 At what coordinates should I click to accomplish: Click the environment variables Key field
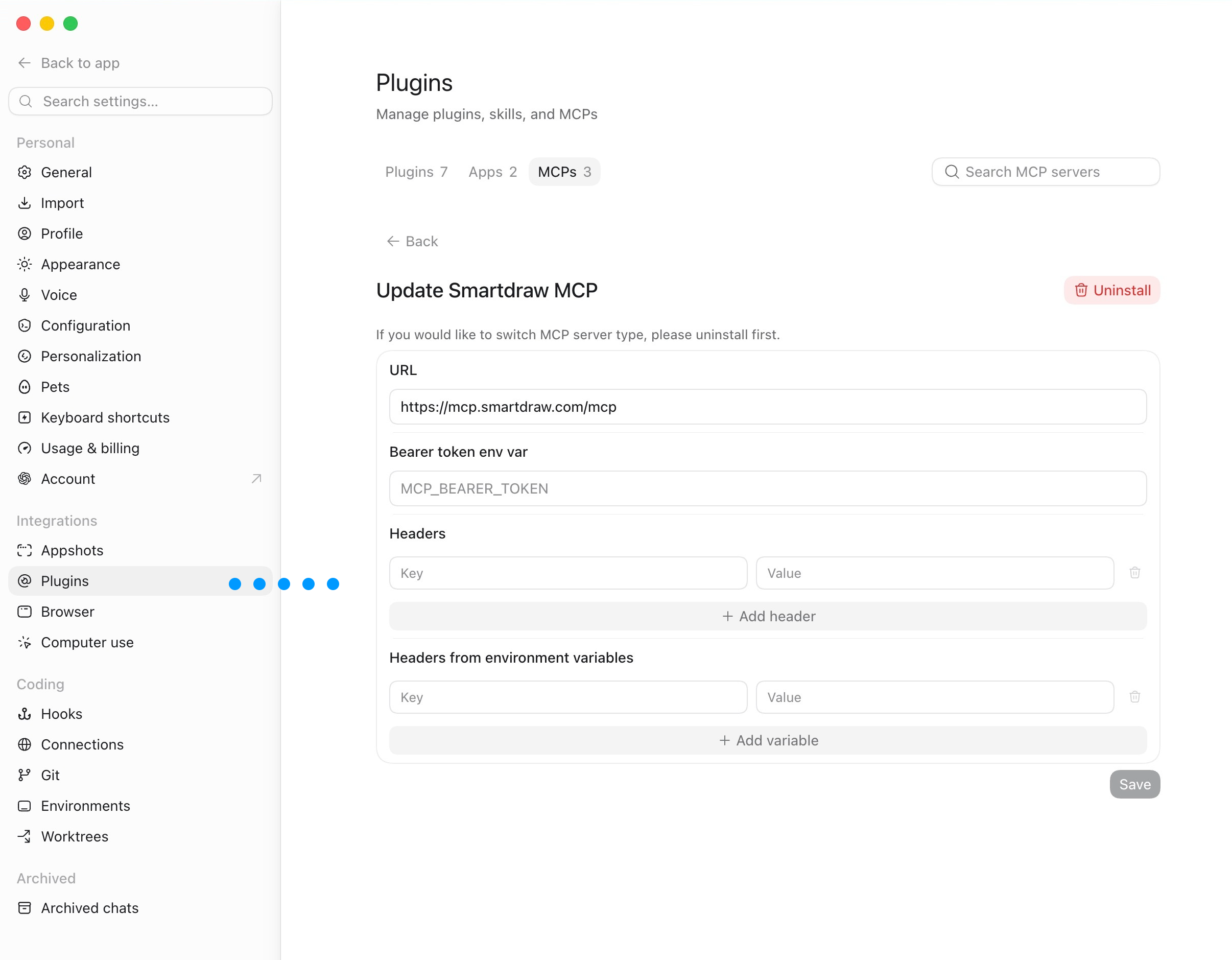(568, 697)
